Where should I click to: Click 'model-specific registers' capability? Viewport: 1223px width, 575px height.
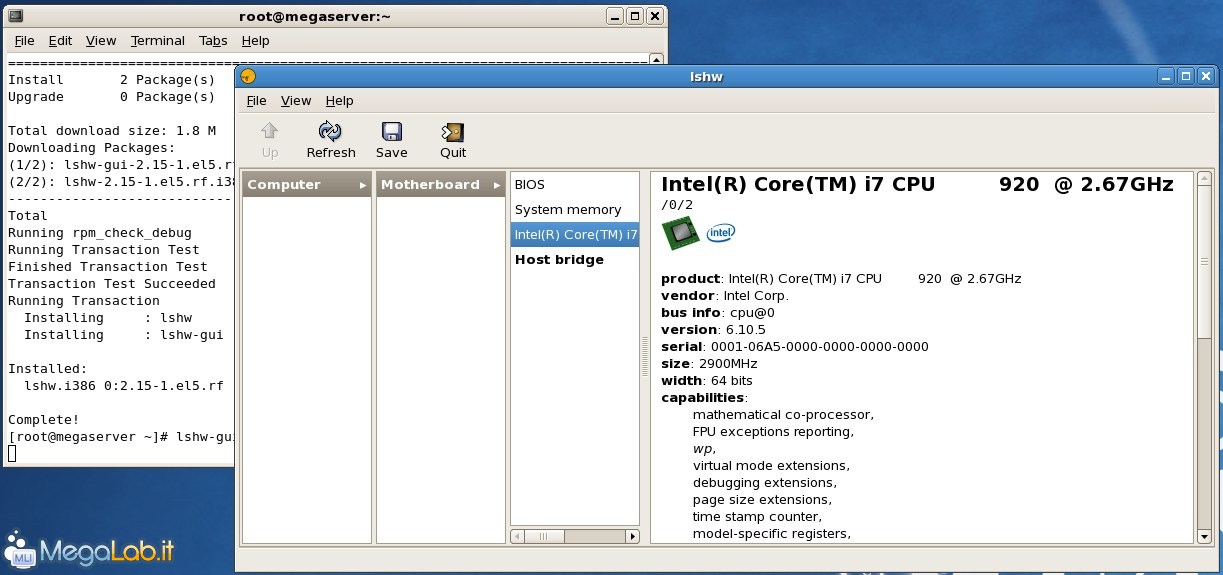tap(772, 534)
